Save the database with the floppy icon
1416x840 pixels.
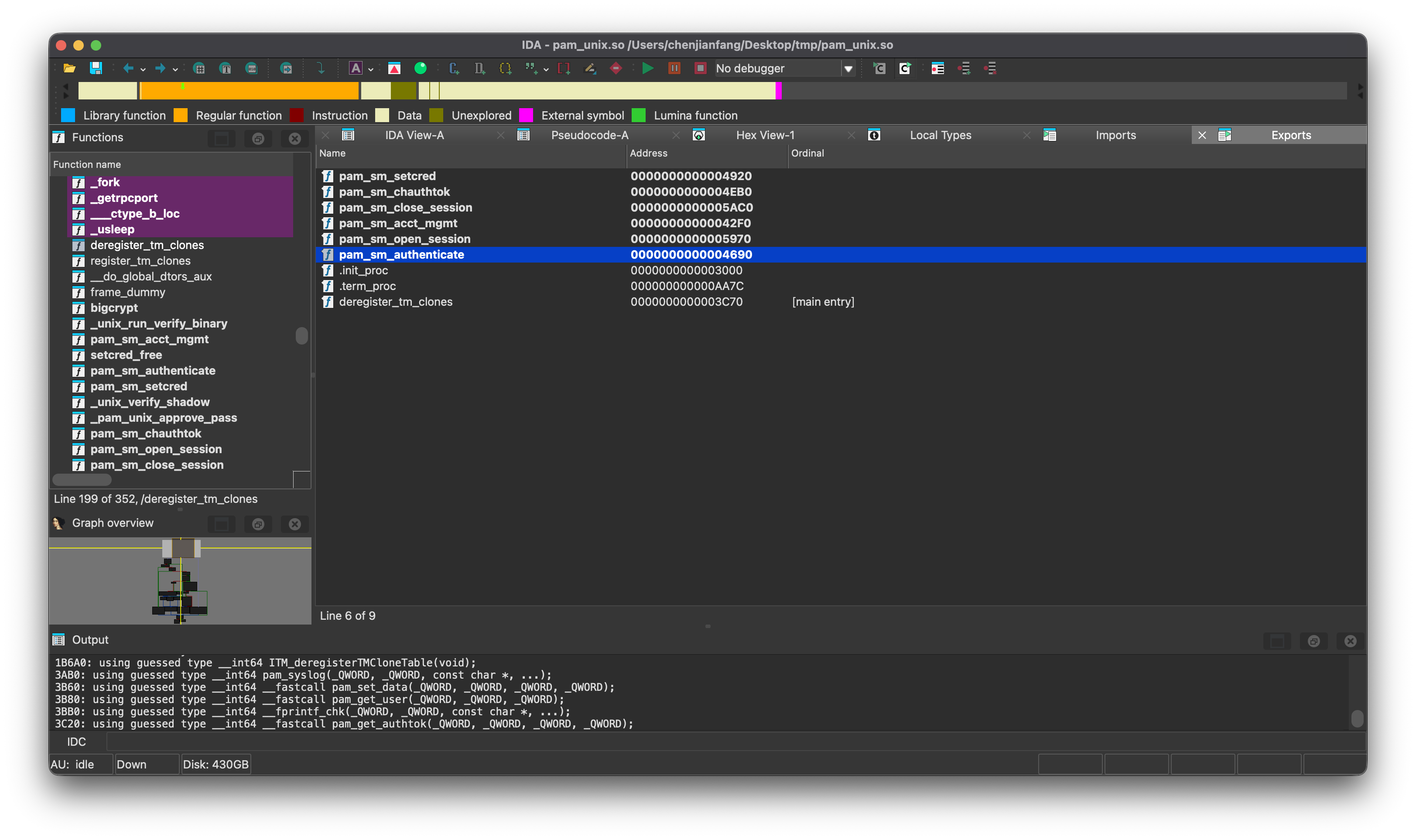pyautogui.click(x=96, y=68)
